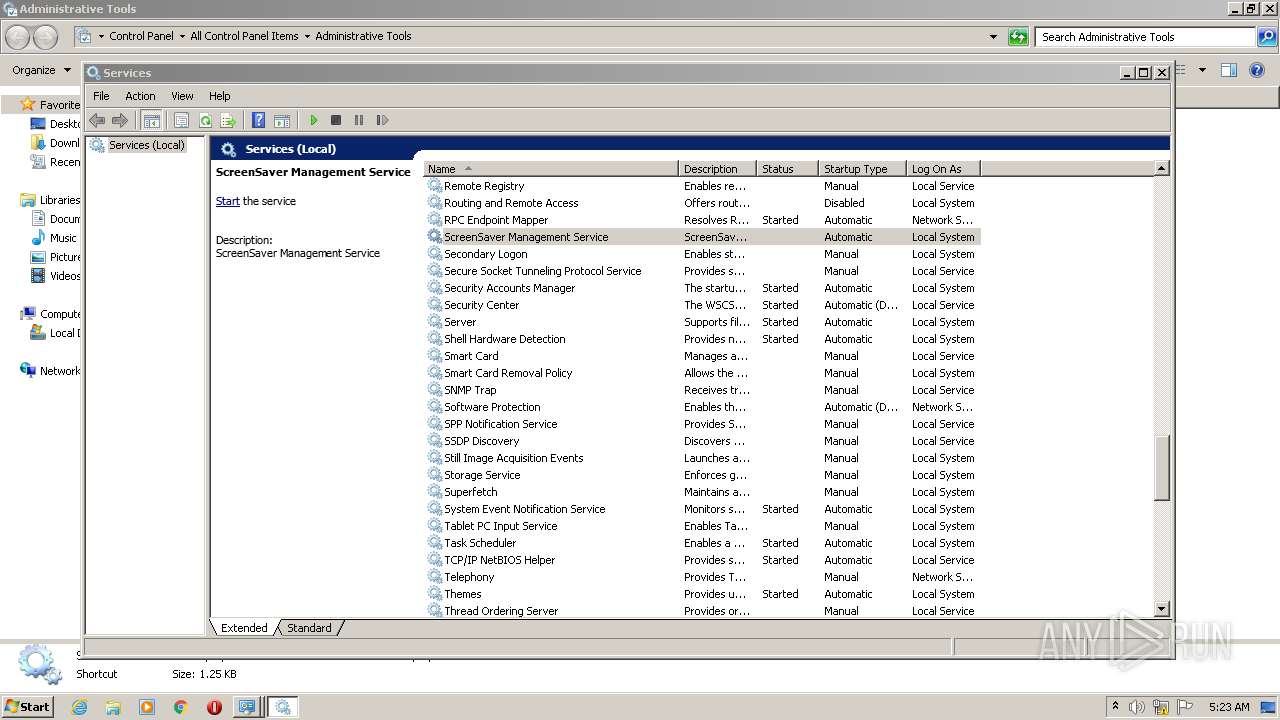
Task: Select ScreenSaver Management Service row
Action: tap(703, 237)
